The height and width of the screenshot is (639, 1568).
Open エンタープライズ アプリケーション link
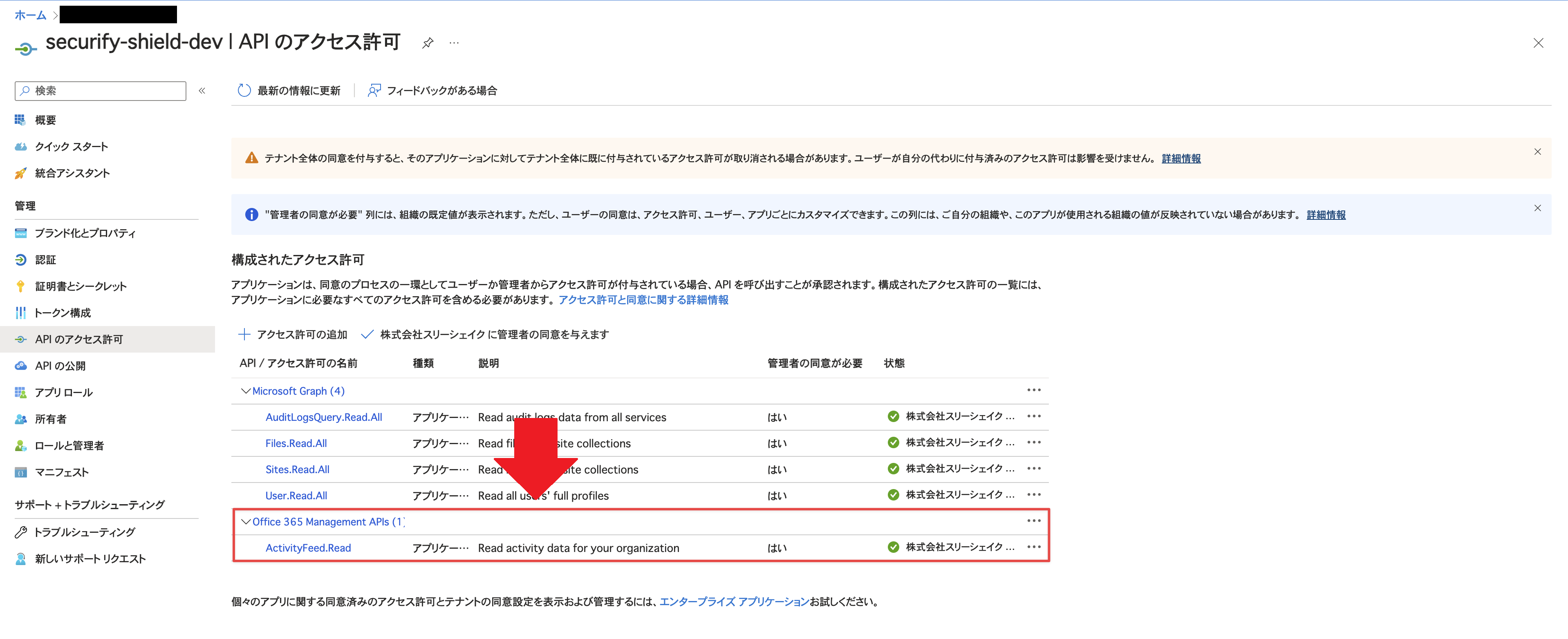pos(734,602)
